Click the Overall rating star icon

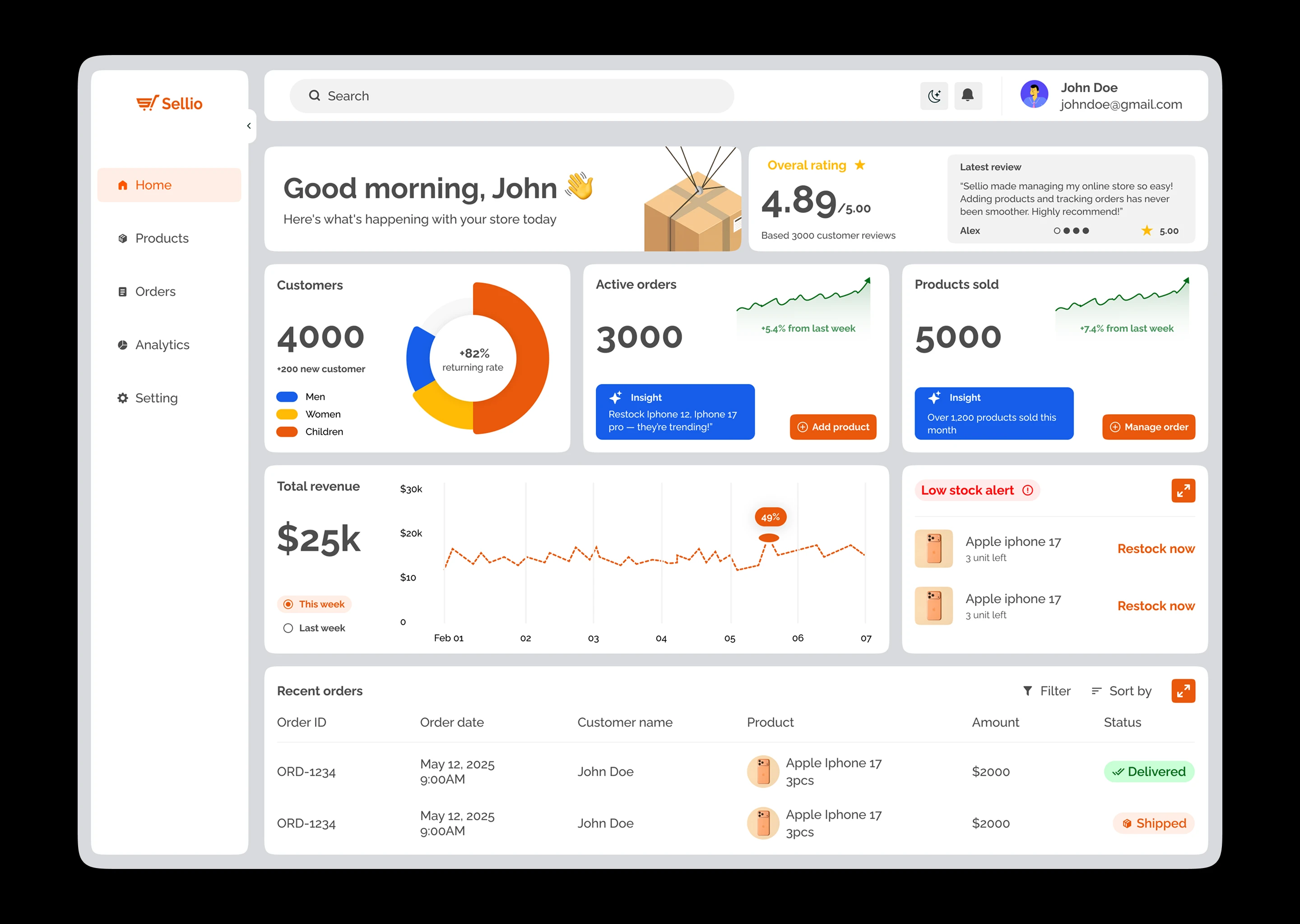860,165
